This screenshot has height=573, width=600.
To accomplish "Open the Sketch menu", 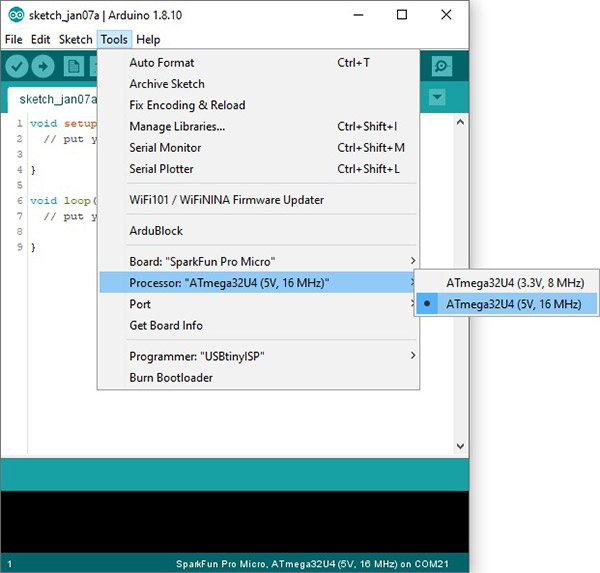I will 75,40.
